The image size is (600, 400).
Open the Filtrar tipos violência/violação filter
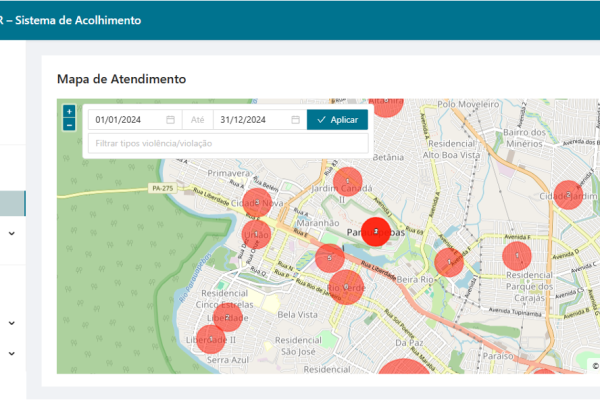point(225,144)
